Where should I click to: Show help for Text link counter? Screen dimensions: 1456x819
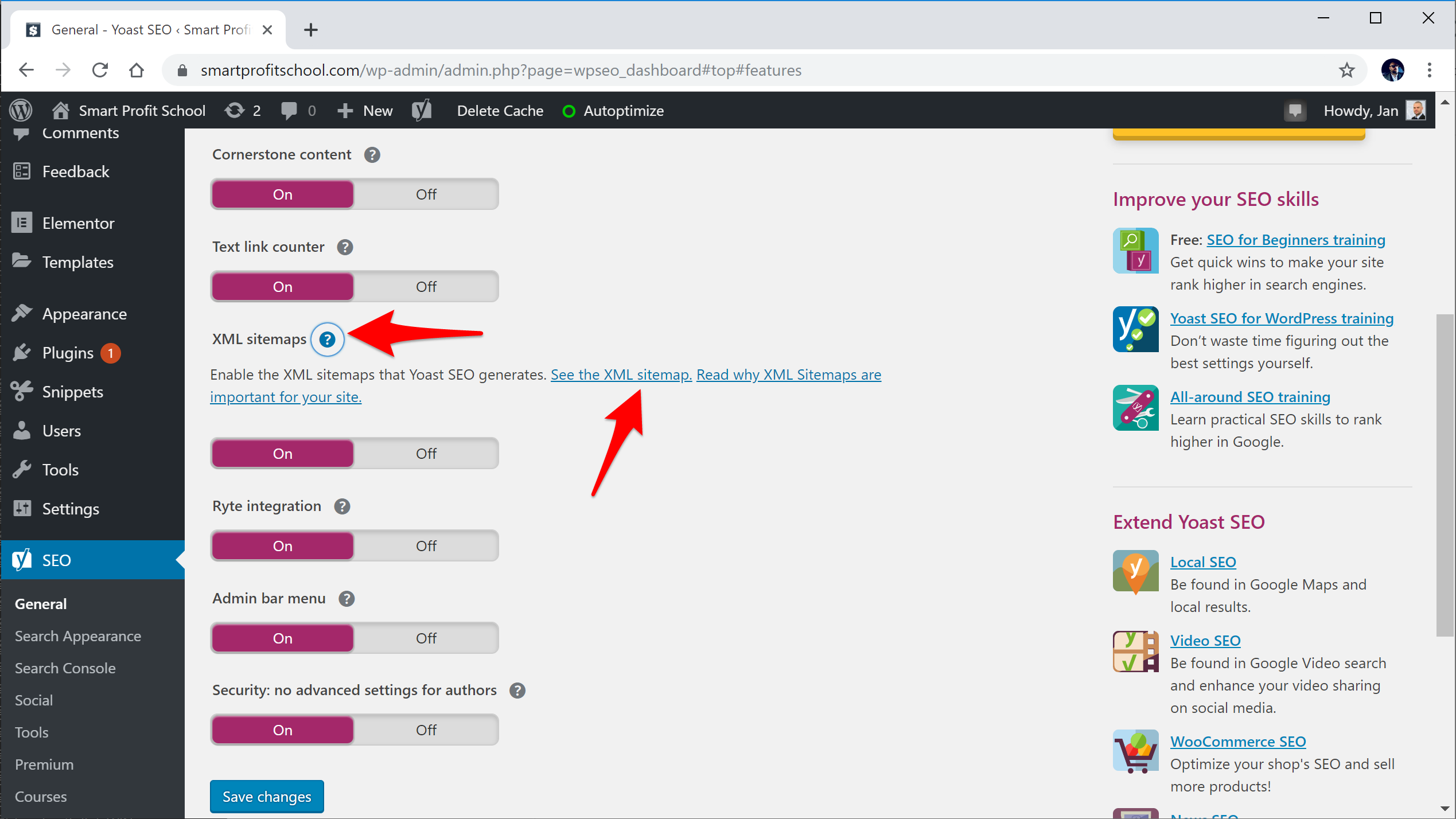(x=345, y=247)
